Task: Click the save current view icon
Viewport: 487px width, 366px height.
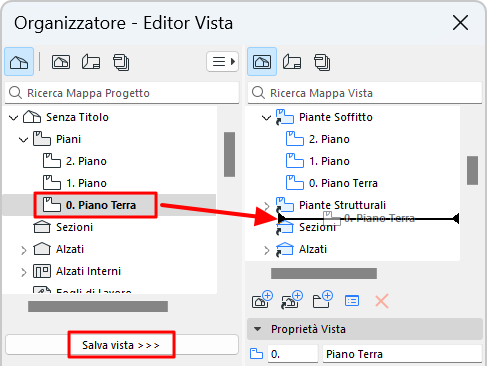Action: click(262, 299)
